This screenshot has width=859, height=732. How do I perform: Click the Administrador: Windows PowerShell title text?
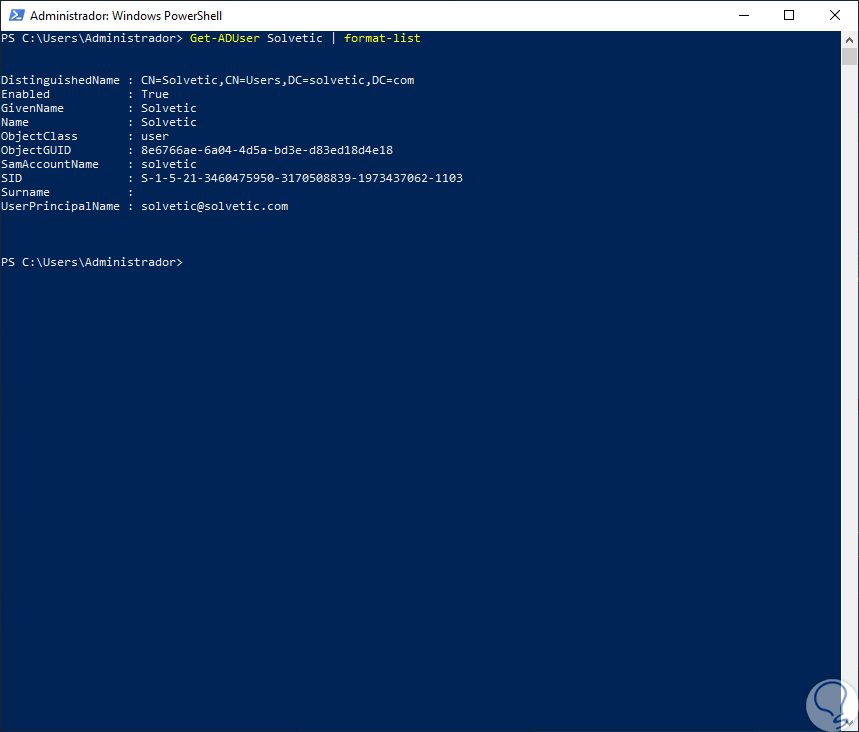click(126, 16)
